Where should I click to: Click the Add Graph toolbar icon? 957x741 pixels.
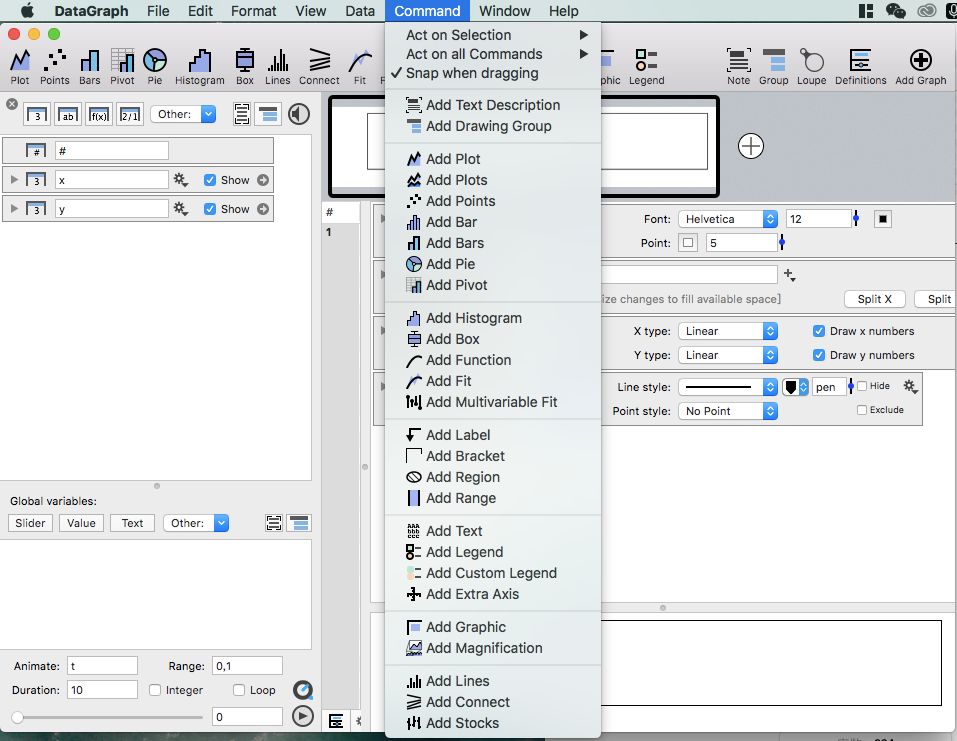click(920, 67)
